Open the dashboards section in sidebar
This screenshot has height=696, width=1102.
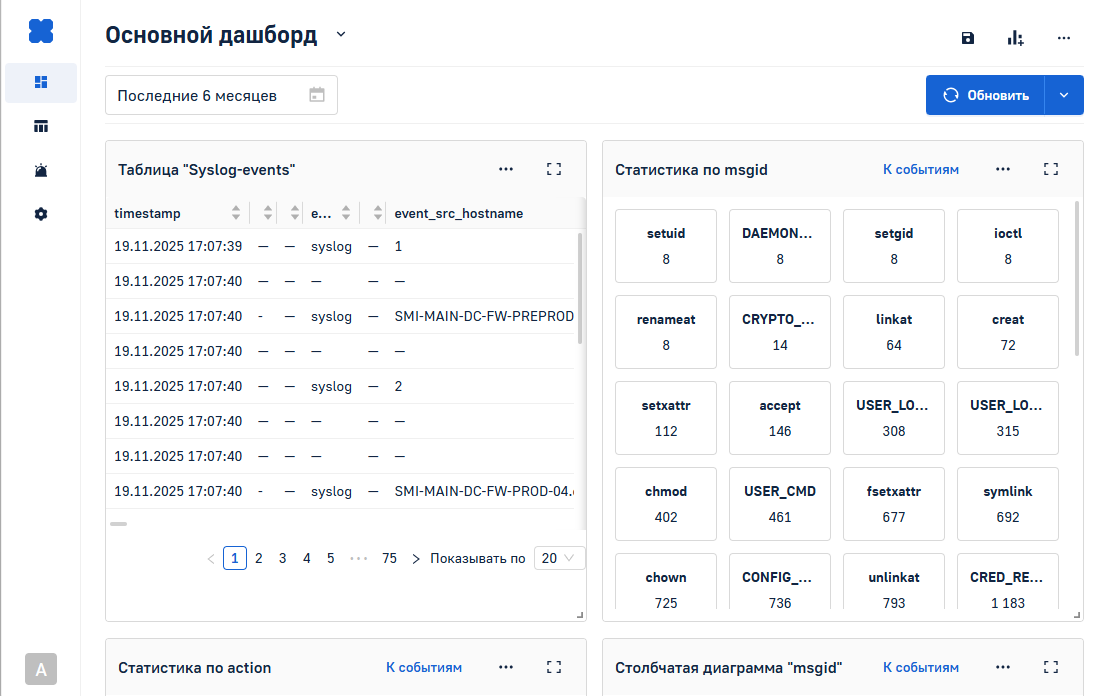41,82
